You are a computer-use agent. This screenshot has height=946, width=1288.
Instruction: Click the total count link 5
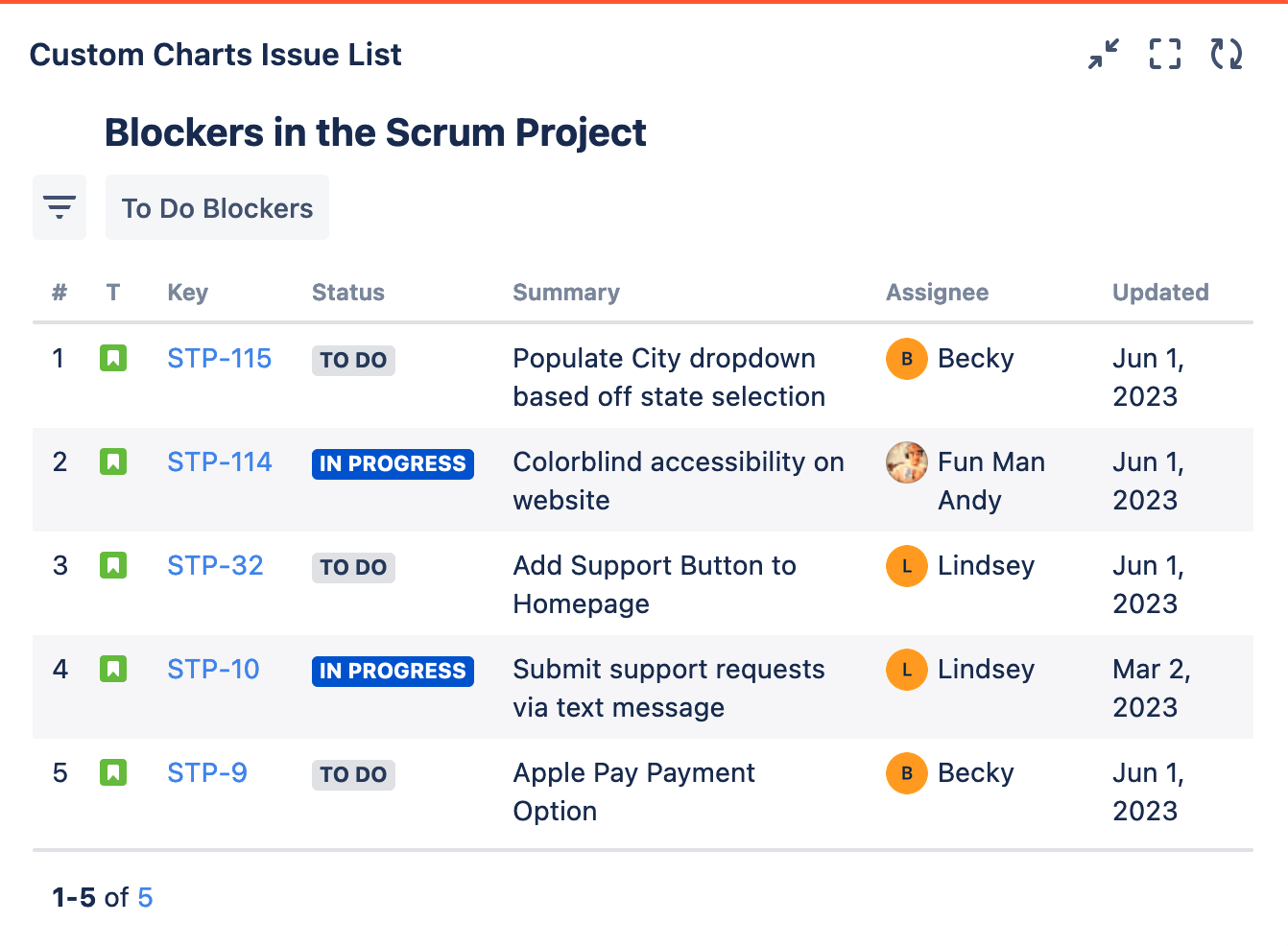tap(145, 898)
